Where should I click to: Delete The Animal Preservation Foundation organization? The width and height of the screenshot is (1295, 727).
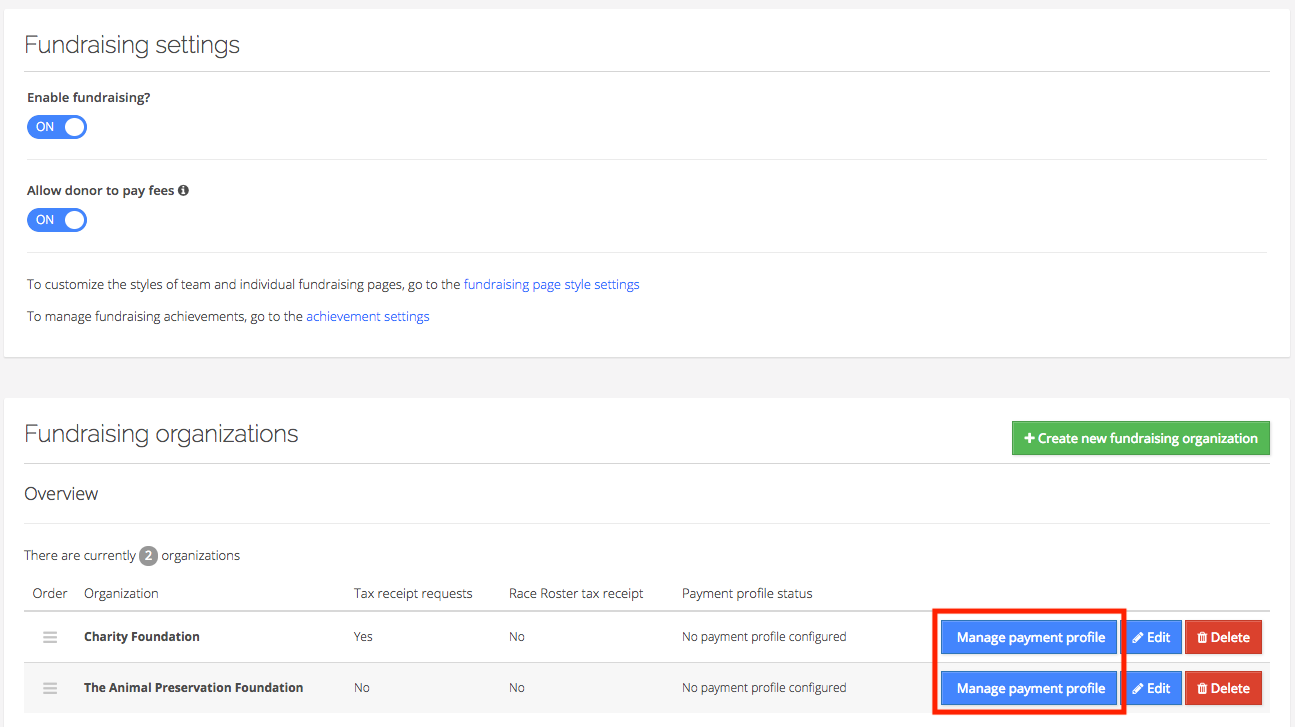[x=1224, y=688]
